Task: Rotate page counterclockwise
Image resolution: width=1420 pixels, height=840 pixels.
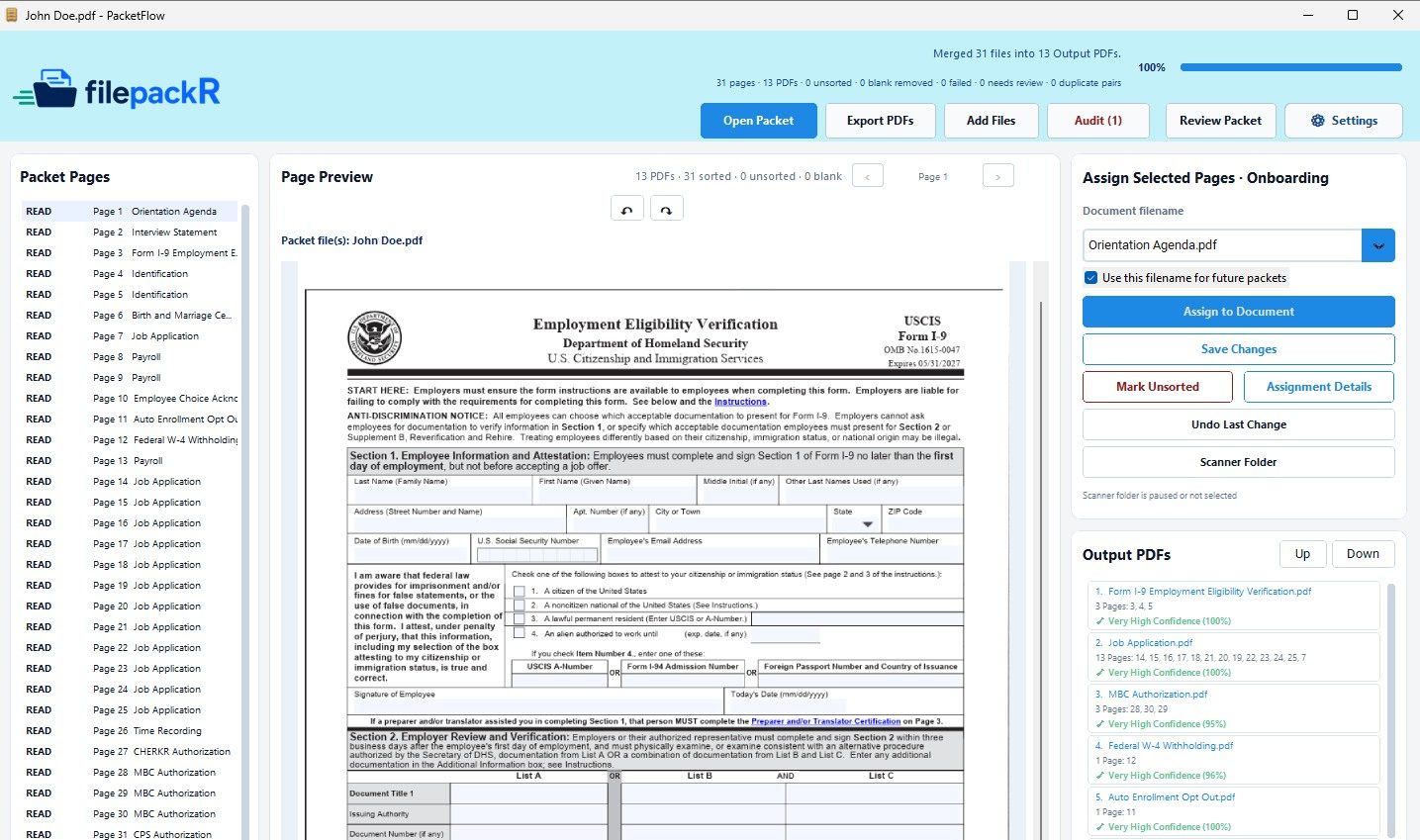Action: 627,209
